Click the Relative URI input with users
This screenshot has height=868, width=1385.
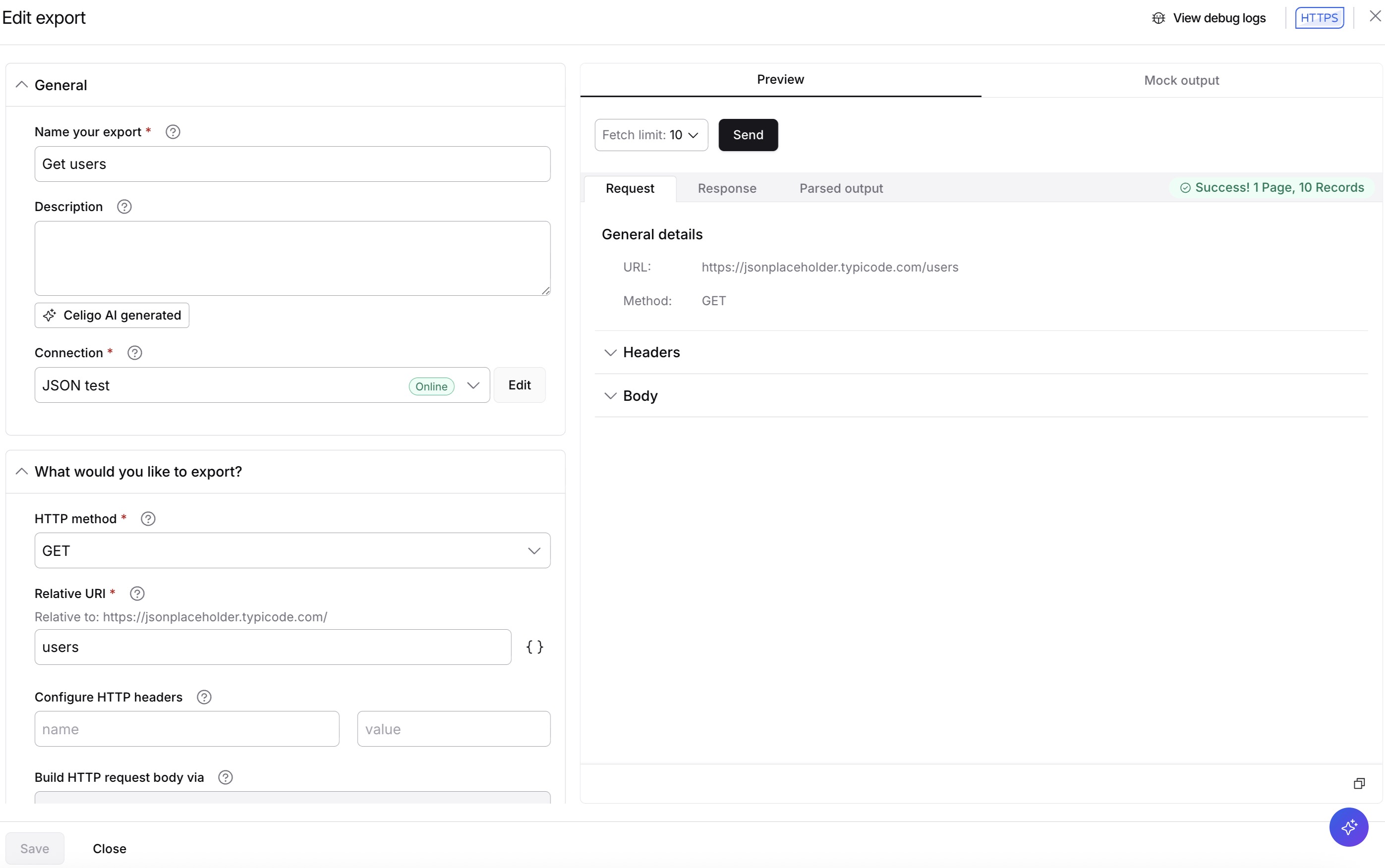point(273,647)
